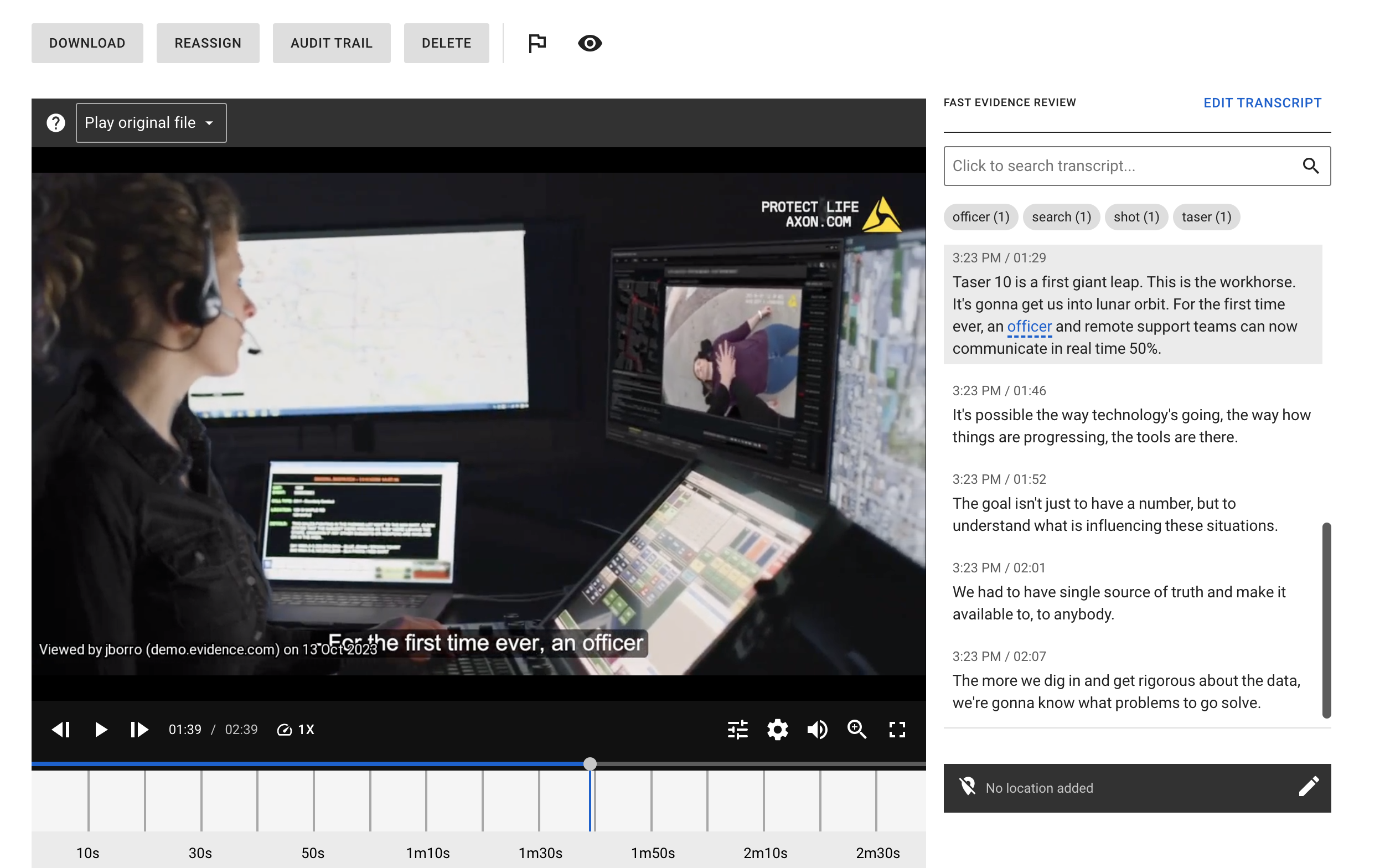Select the officer (1) keyword filter

980,216
